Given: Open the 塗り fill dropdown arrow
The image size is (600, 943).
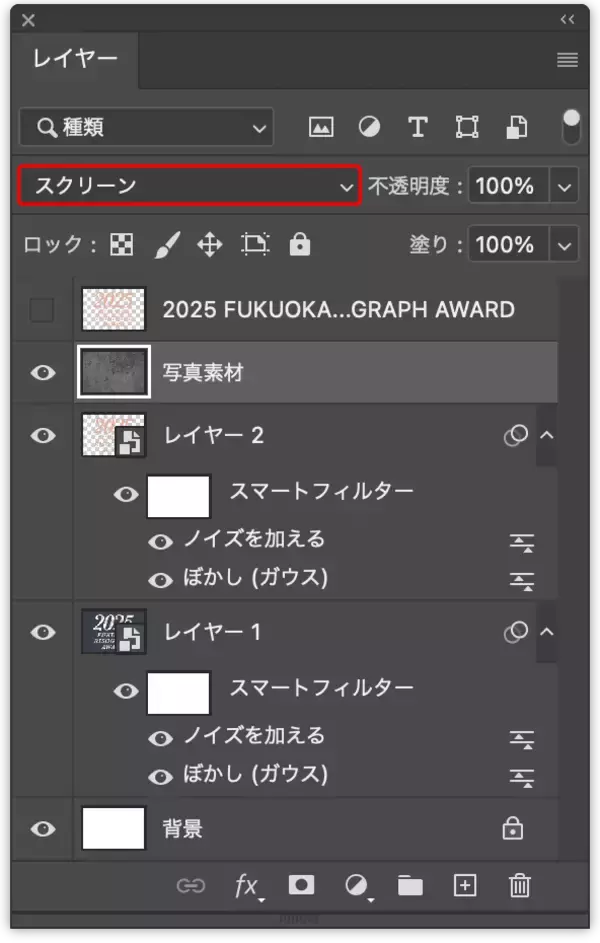Looking at the screenshot, I should (564, 245).
